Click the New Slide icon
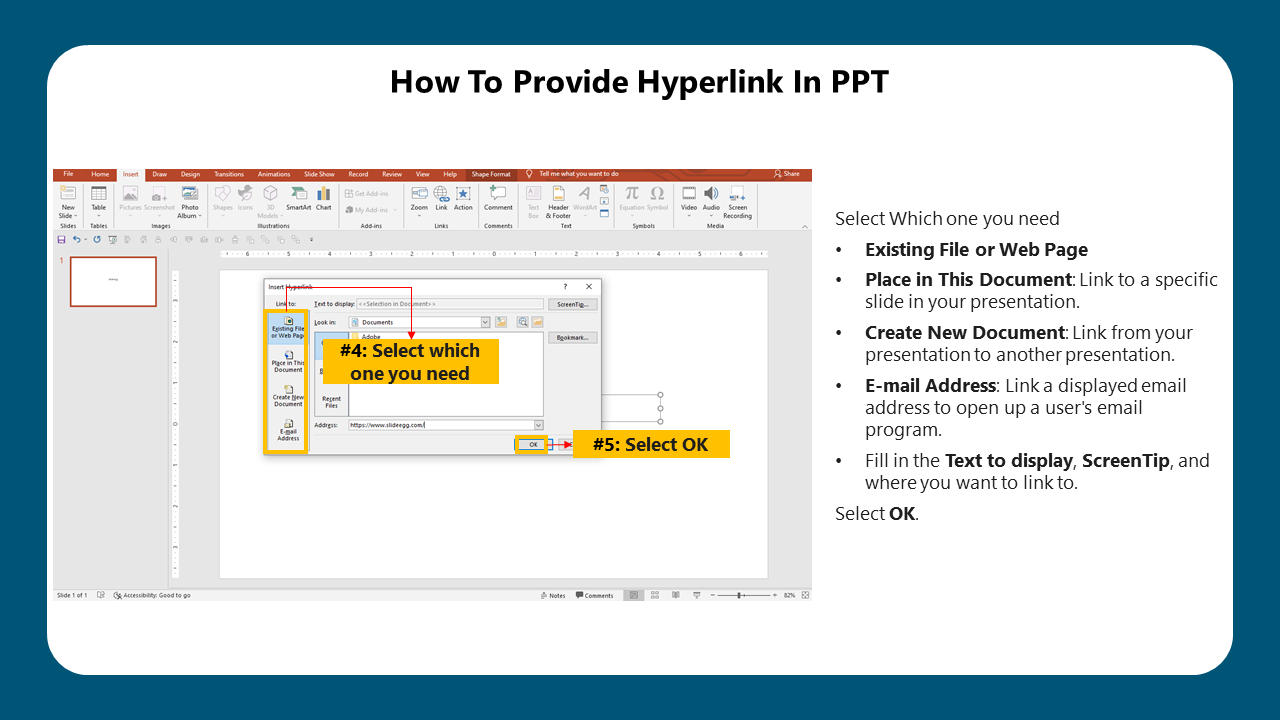 [68, 194]
